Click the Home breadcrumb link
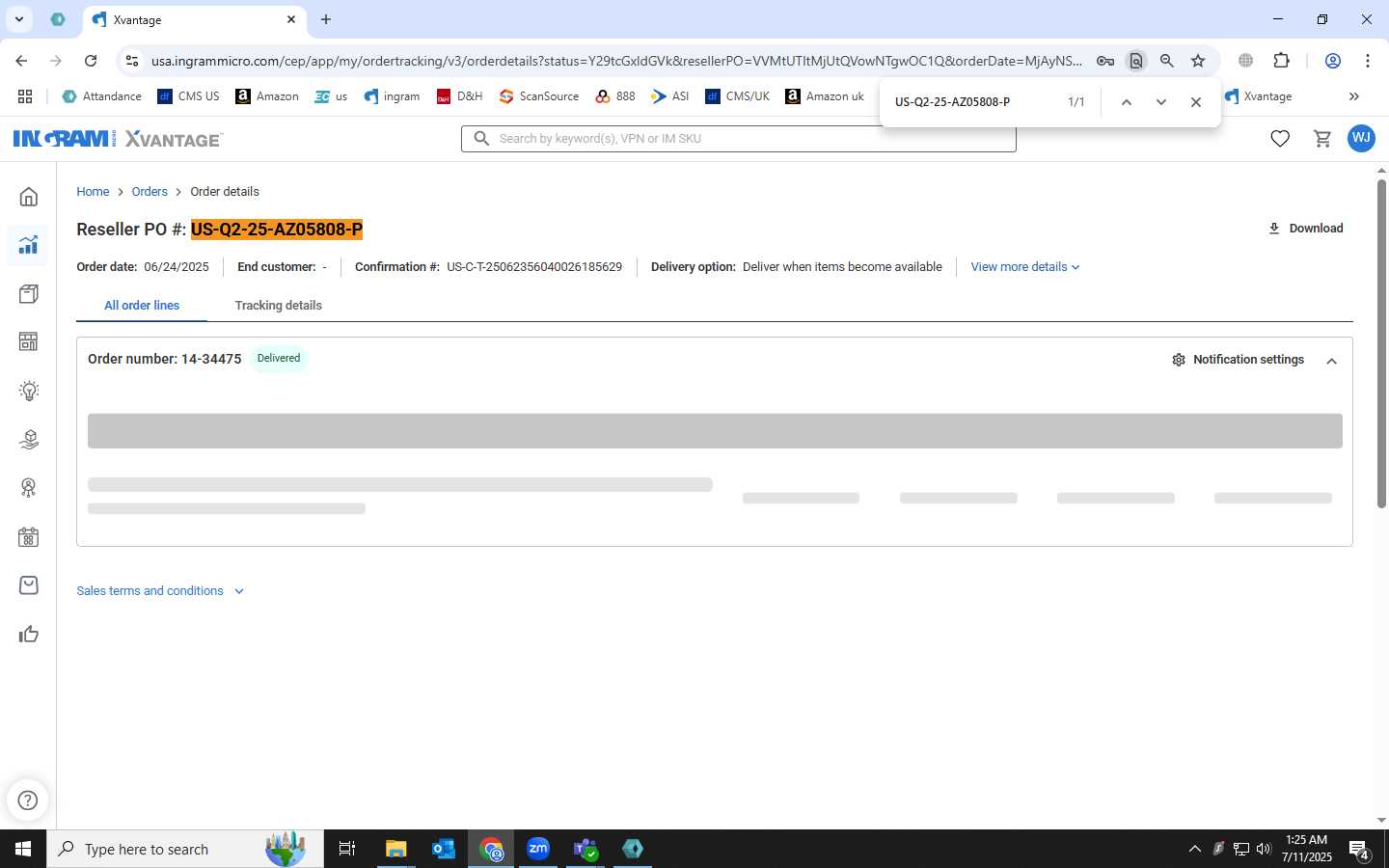Screen dimensions: 1389x868 [93, 192]
